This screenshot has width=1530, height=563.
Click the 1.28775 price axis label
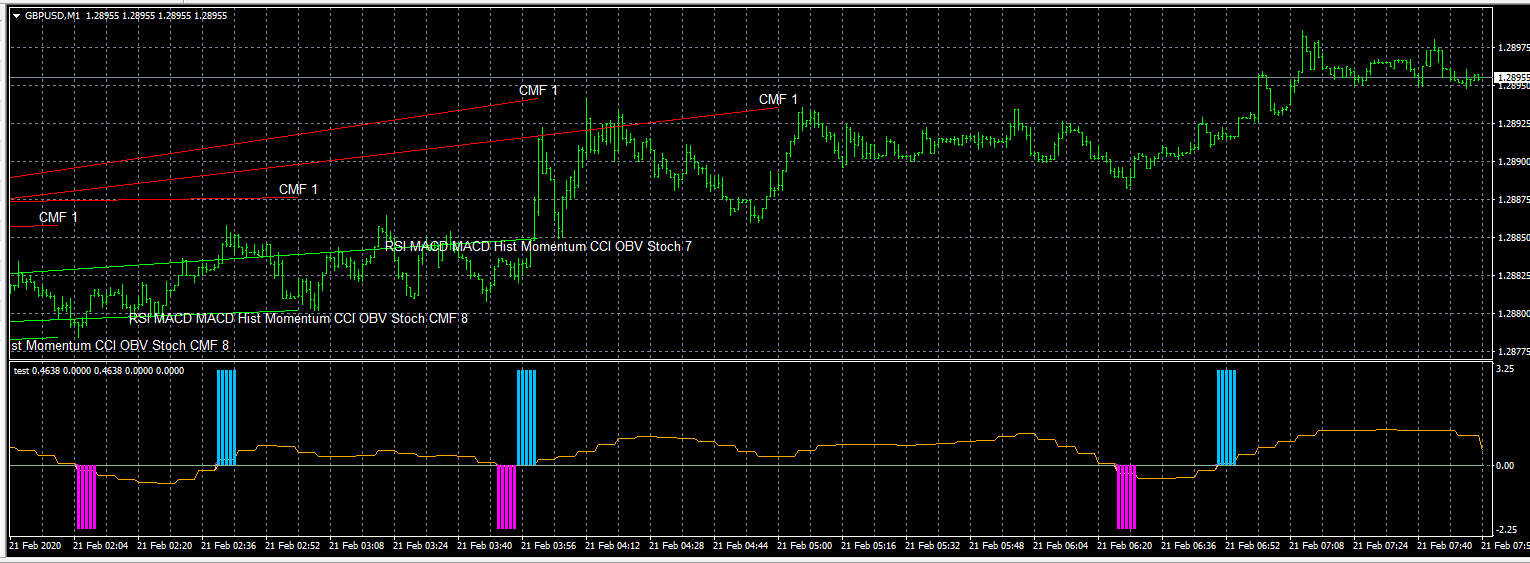click(x=1514, y=352)
